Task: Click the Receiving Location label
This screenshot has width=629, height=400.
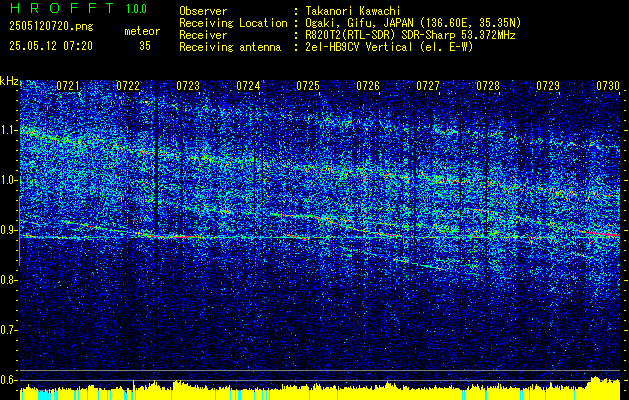Action: point(233,23)
